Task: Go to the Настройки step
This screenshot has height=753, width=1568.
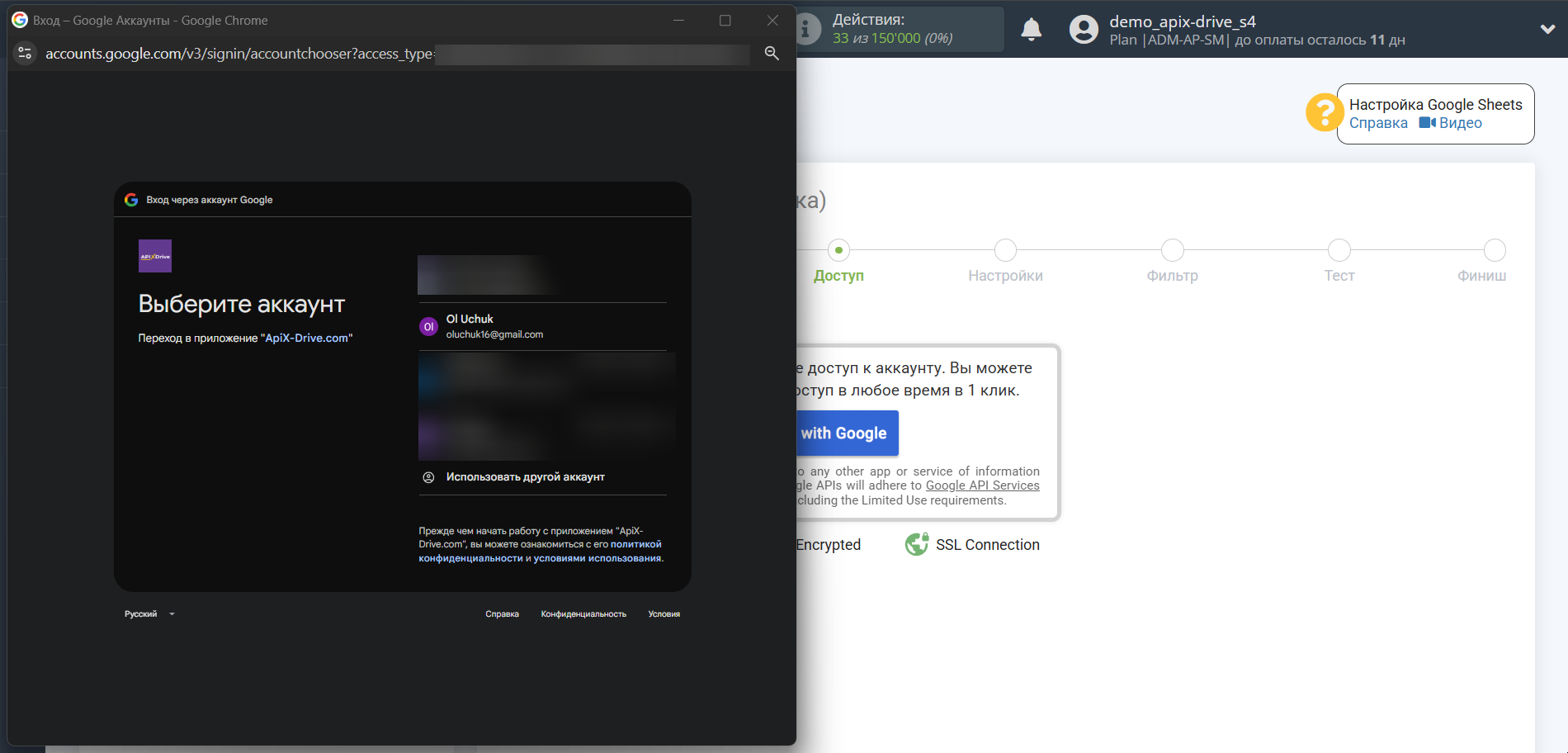Action: pos(1005,250)
